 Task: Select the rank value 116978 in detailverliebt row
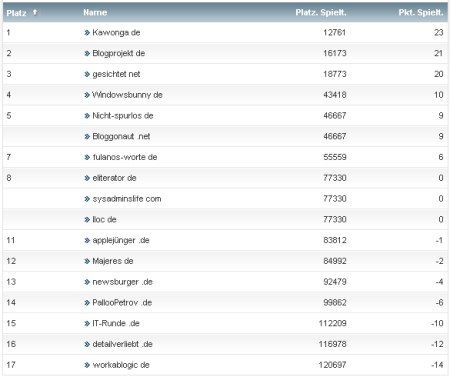tap(332, 344)
